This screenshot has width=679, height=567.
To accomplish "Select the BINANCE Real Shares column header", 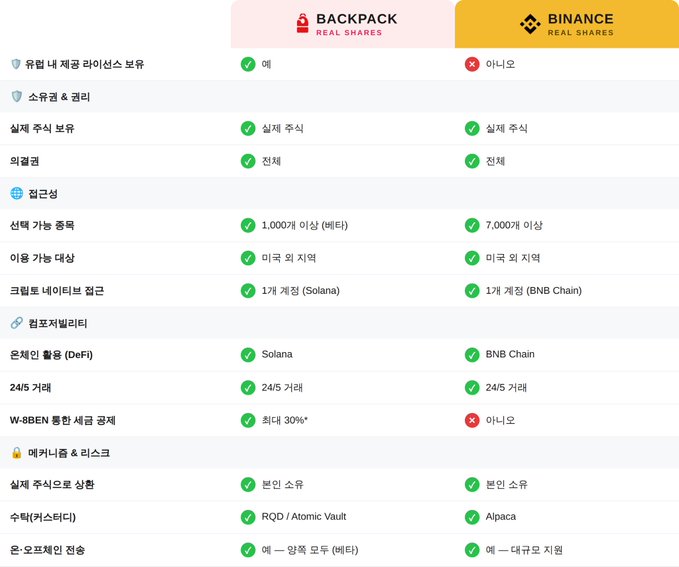I will (567, 24).
